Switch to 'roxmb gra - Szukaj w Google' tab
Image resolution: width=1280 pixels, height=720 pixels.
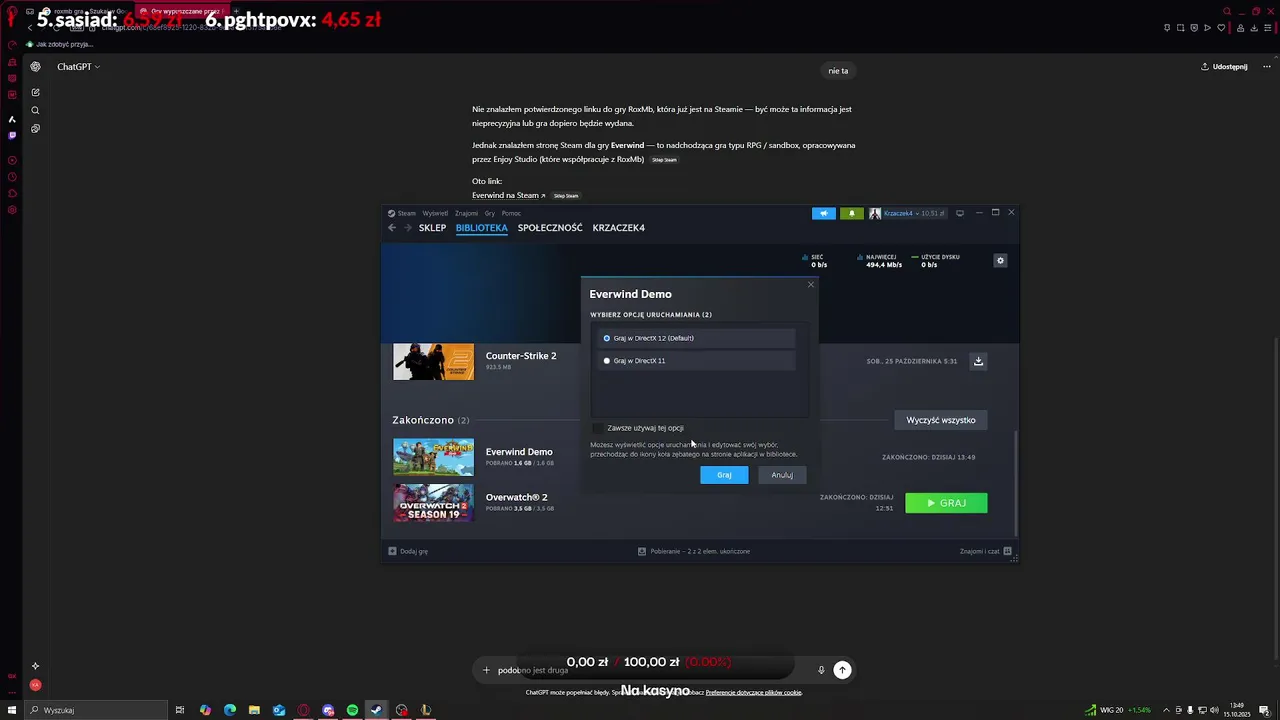[85, 12]
